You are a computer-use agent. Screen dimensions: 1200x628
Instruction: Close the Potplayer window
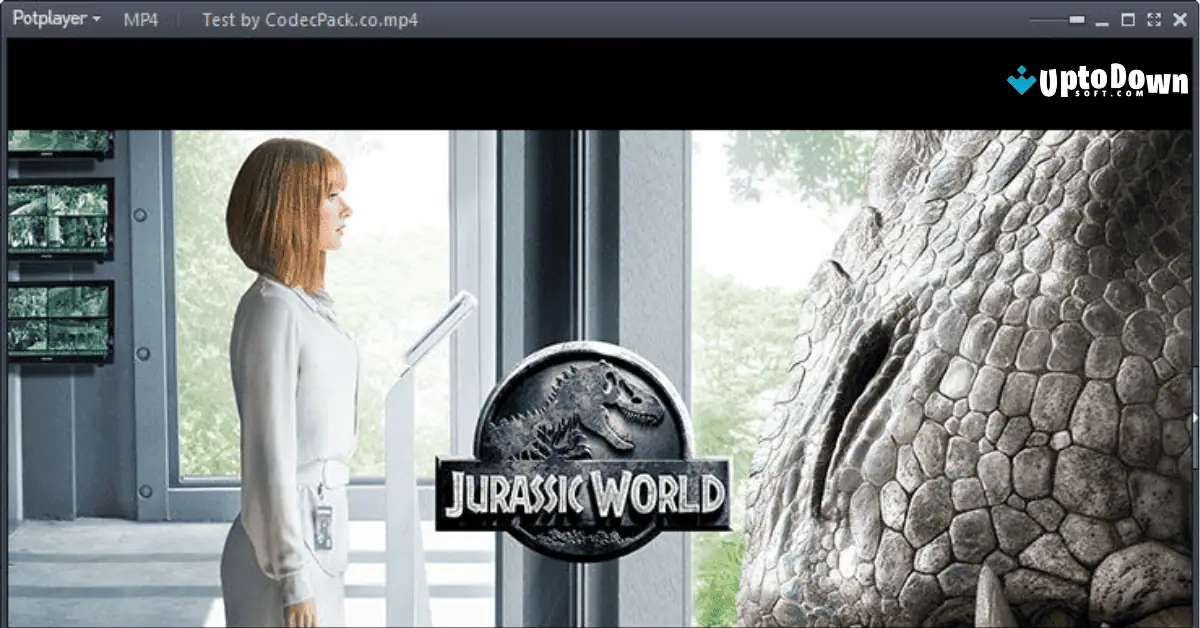coord(1179,19)
